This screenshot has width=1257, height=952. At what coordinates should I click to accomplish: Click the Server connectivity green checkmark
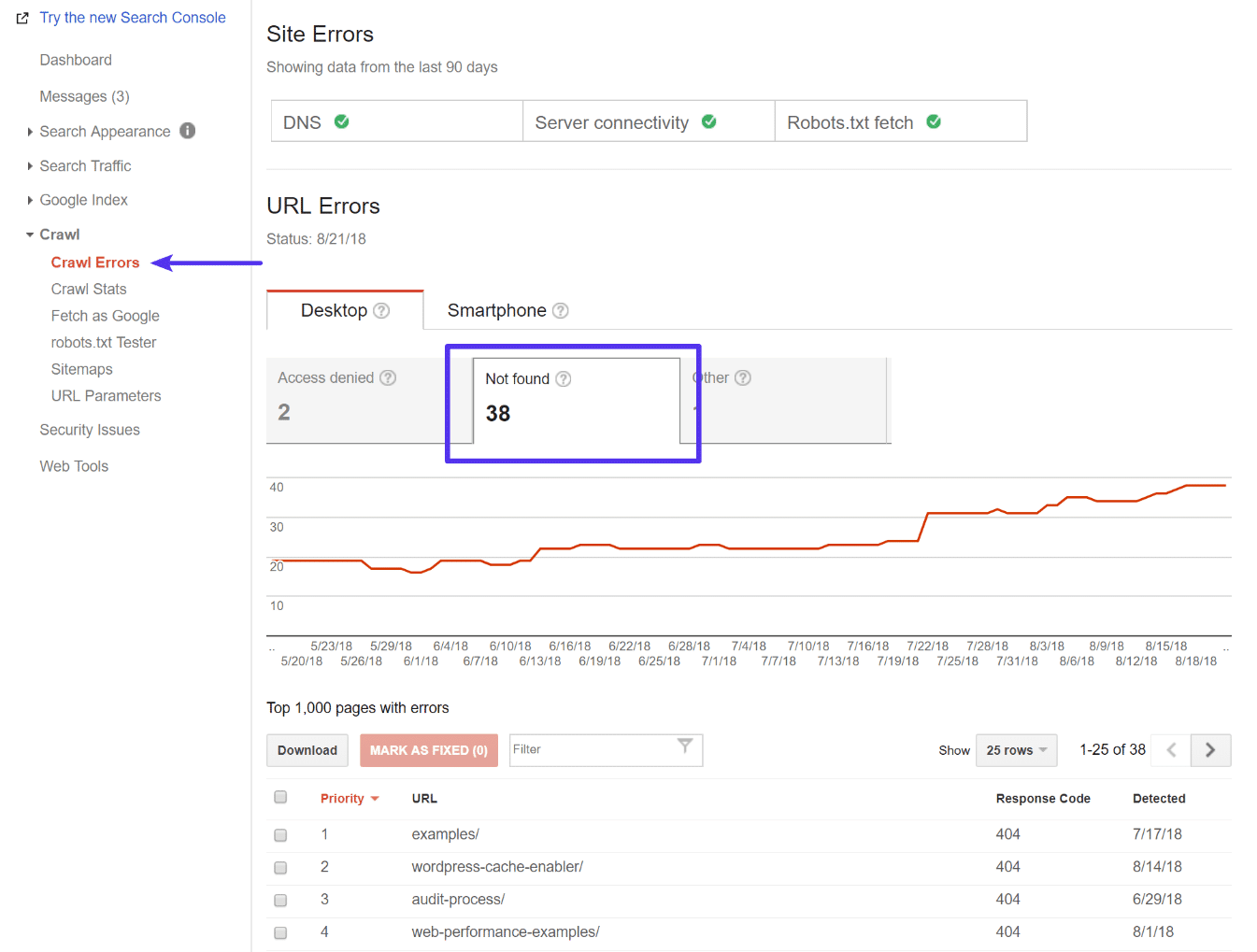(x=708, y=121)
